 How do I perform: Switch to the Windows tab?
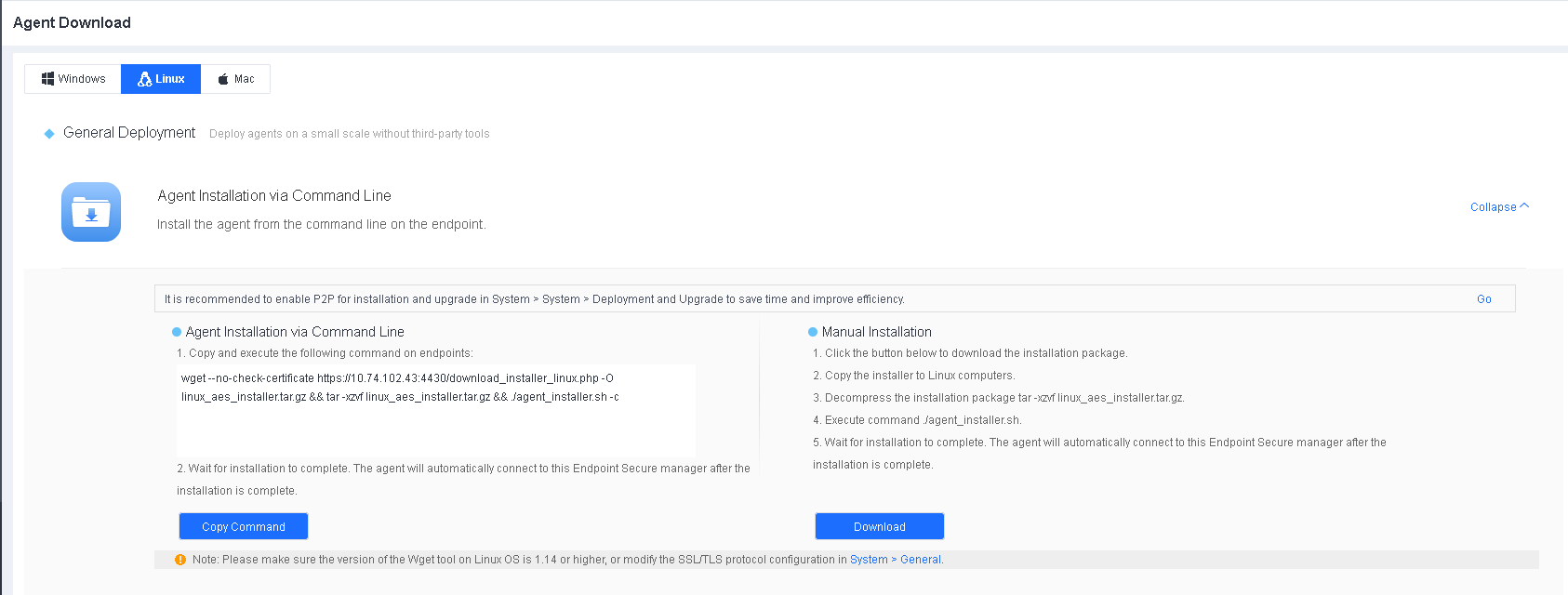pos(73,79)
